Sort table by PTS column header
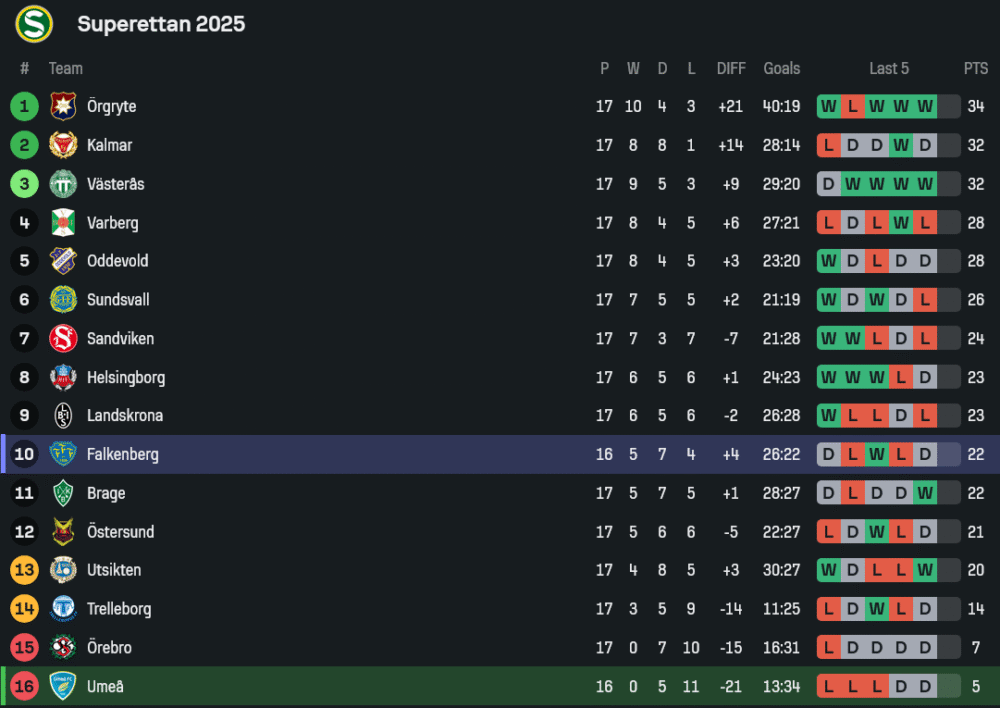The width and height of the screenshot is (1000, 708). pos(975,68)
